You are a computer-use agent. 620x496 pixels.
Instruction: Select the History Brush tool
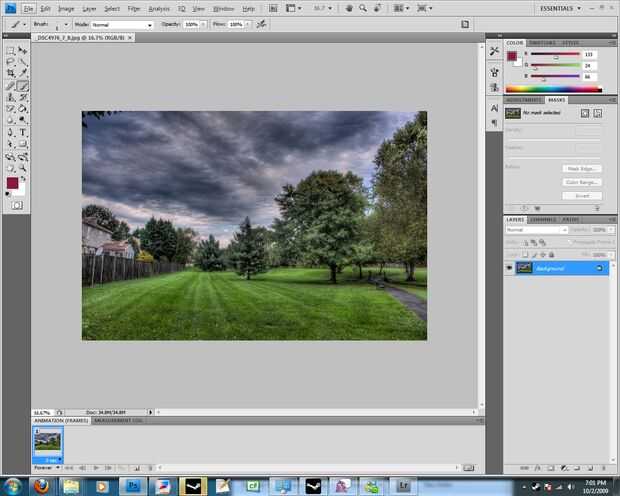point(23,97)
